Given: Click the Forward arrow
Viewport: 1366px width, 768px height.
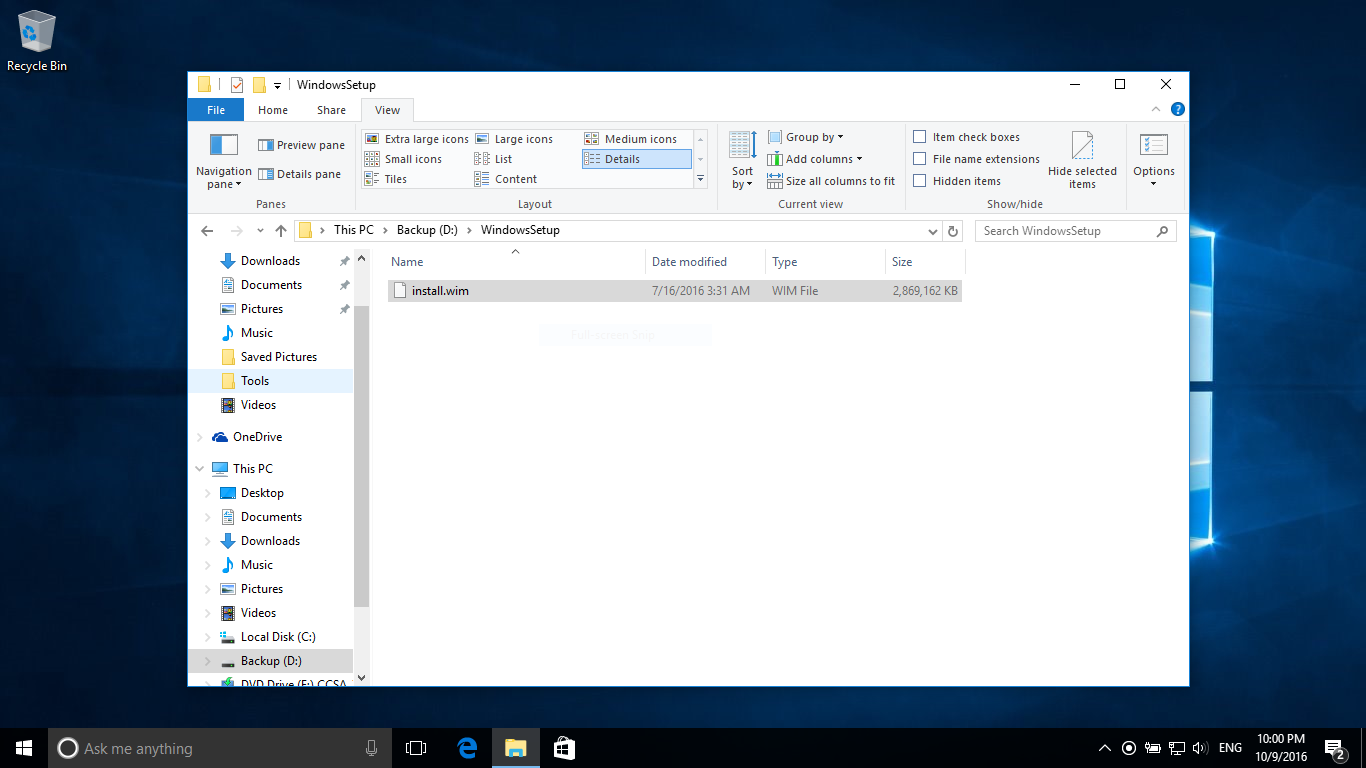Looking at the screenshot, I should point(236,231).
